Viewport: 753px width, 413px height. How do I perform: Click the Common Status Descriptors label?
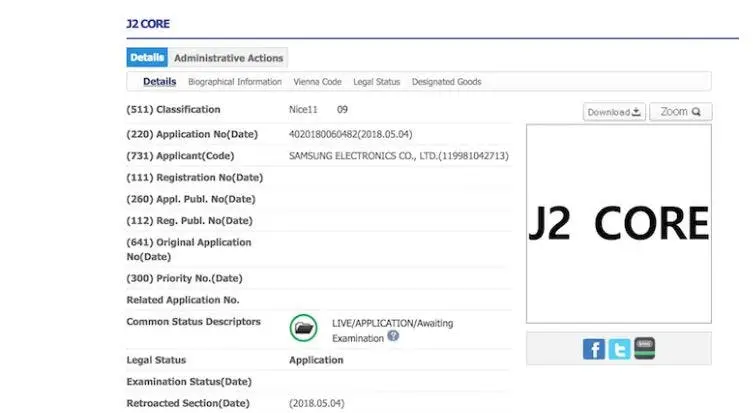193,321
